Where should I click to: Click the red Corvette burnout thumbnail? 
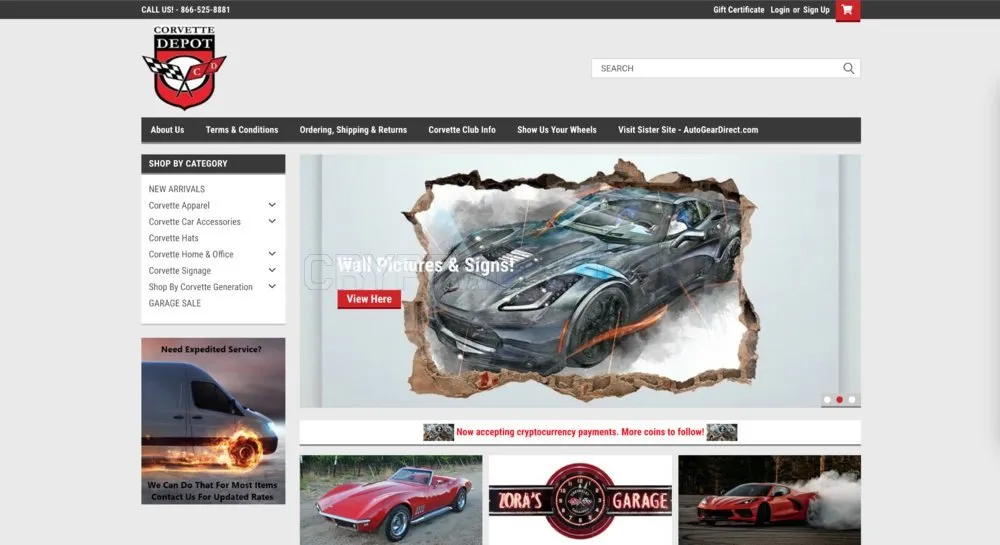[x=770, y=500]
